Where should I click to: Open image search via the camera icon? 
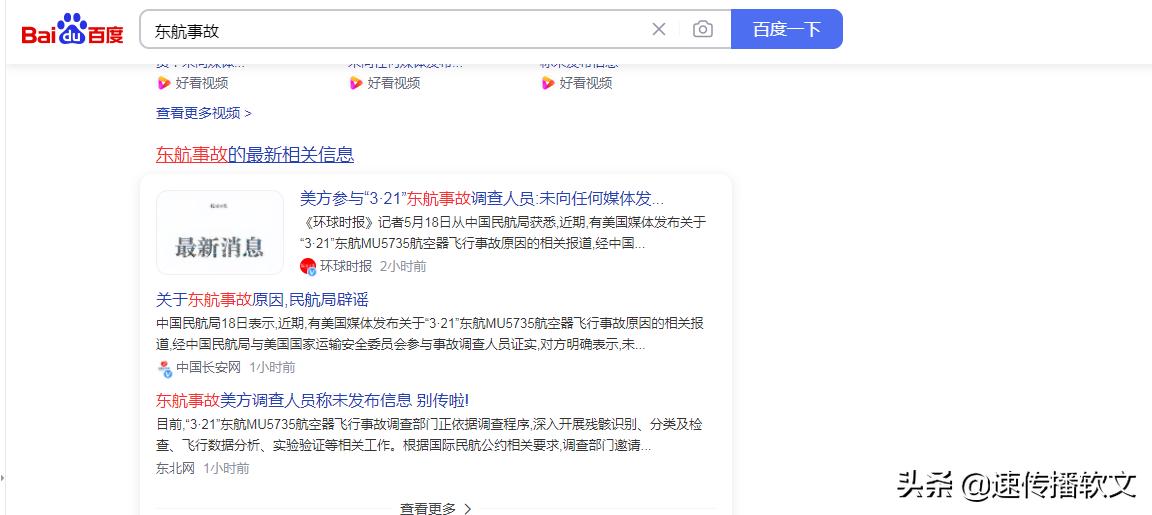tap(702, 29)
